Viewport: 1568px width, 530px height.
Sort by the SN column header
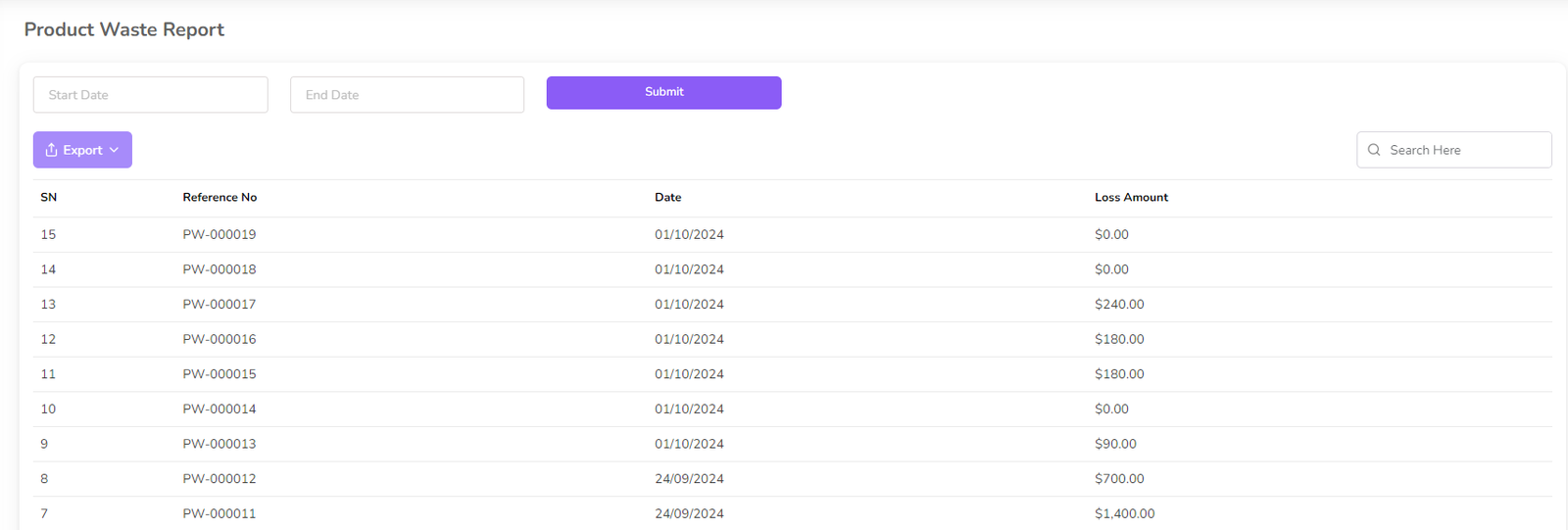[x=49, y=197]
